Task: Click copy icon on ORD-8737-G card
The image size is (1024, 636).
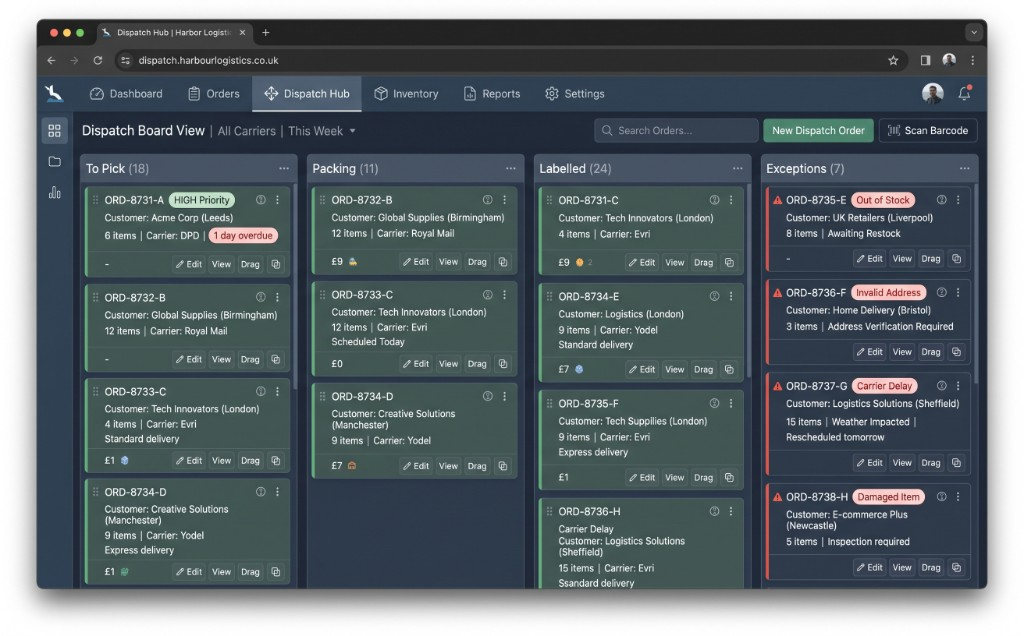Action: [x=956, y=462]
